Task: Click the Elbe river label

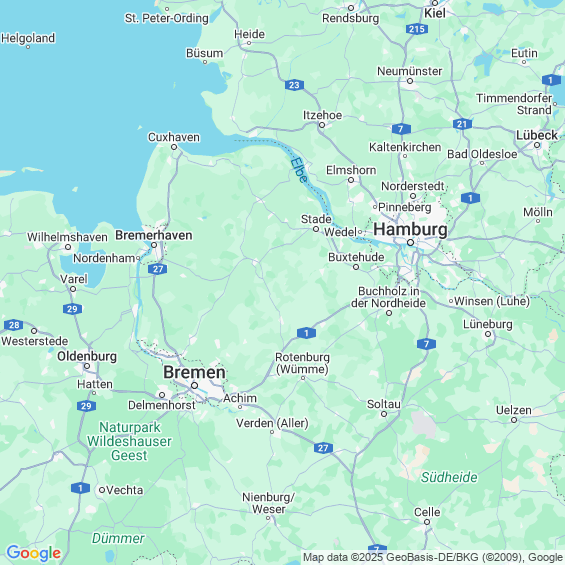Action: pyautogui.click(x=299, y=170)
